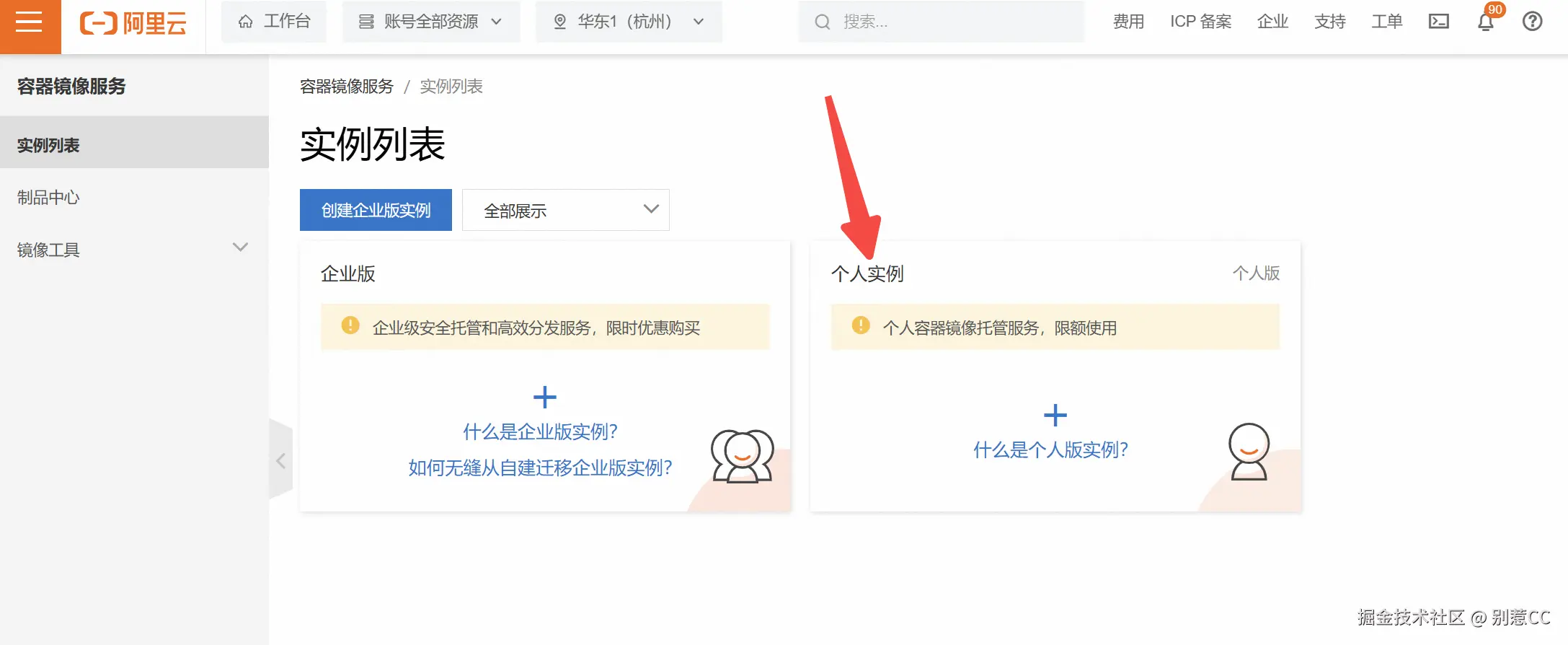The height and width of the screenshot is (645, 1568).
Task: Click the warning icon in 企业版 notice
Action: (x=350, y=325)
